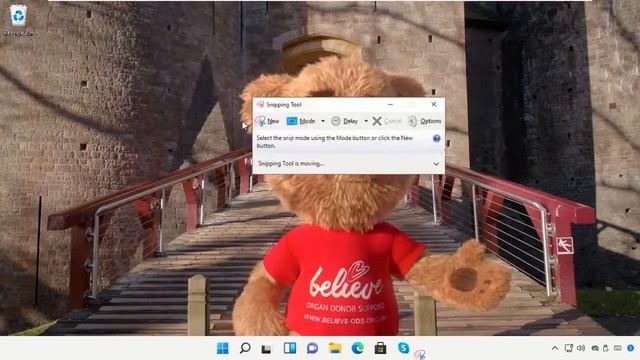Screen dimensions: 640x360
Task: Open Snipping Tool Options
Action: tap(425, 121)
